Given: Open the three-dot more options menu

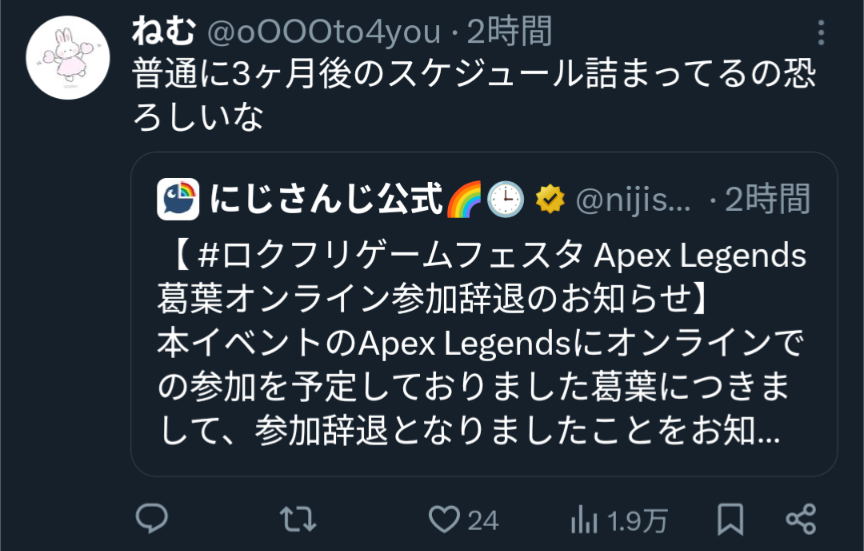Looking at the screenshot, I should (x=821, y=33).
